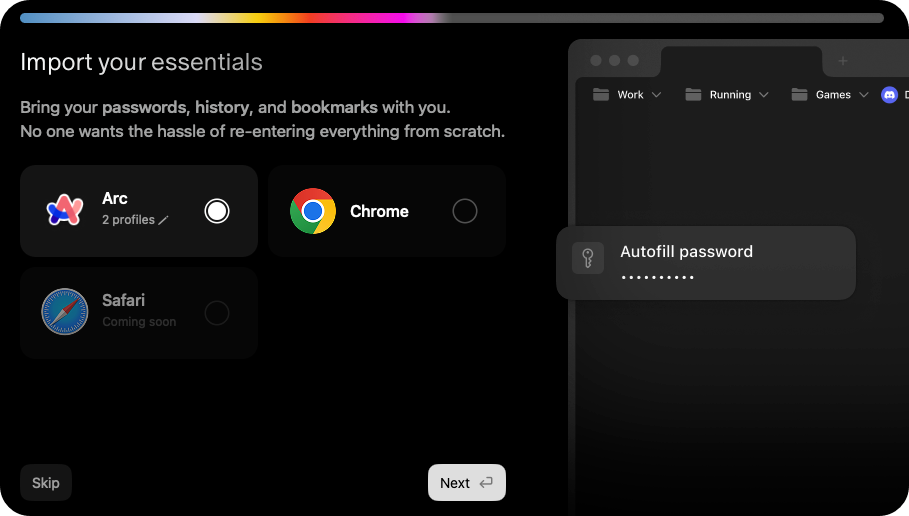Expand the Running folder chevron
Image resolution: width=909 pixels, height=516 pixels.
tap(763, 95)
